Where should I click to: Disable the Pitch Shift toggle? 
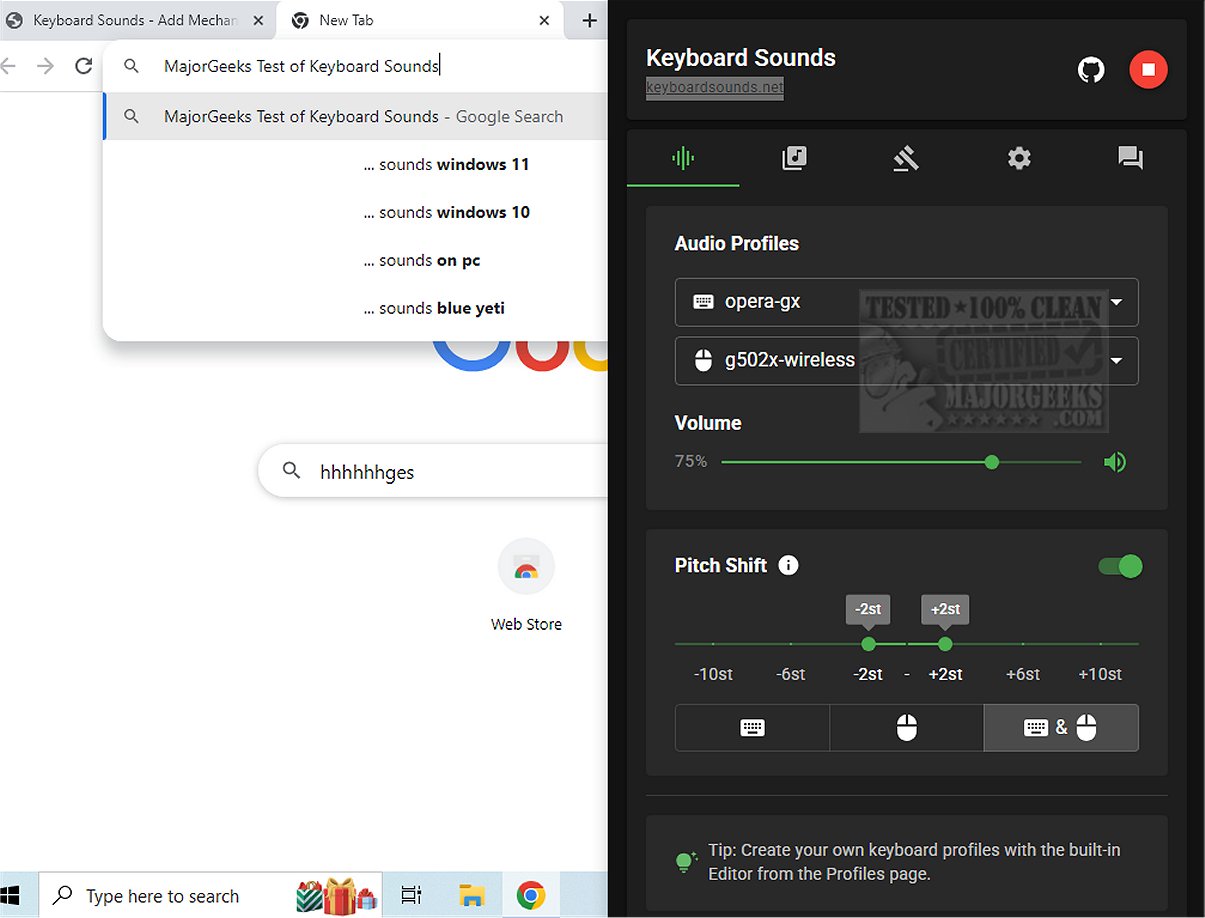tap(1120, 567)
